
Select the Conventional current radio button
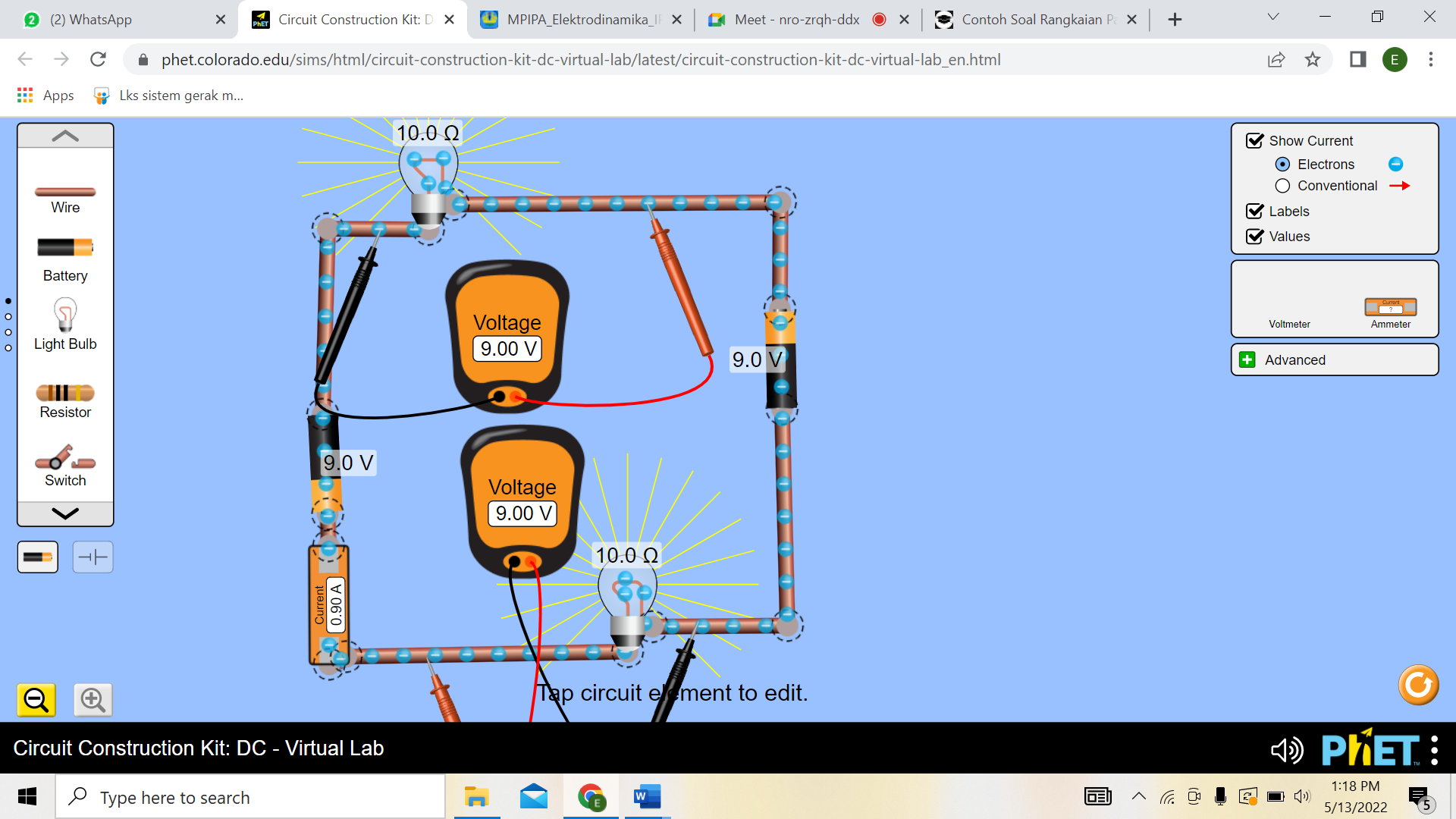click(1282, 186)
